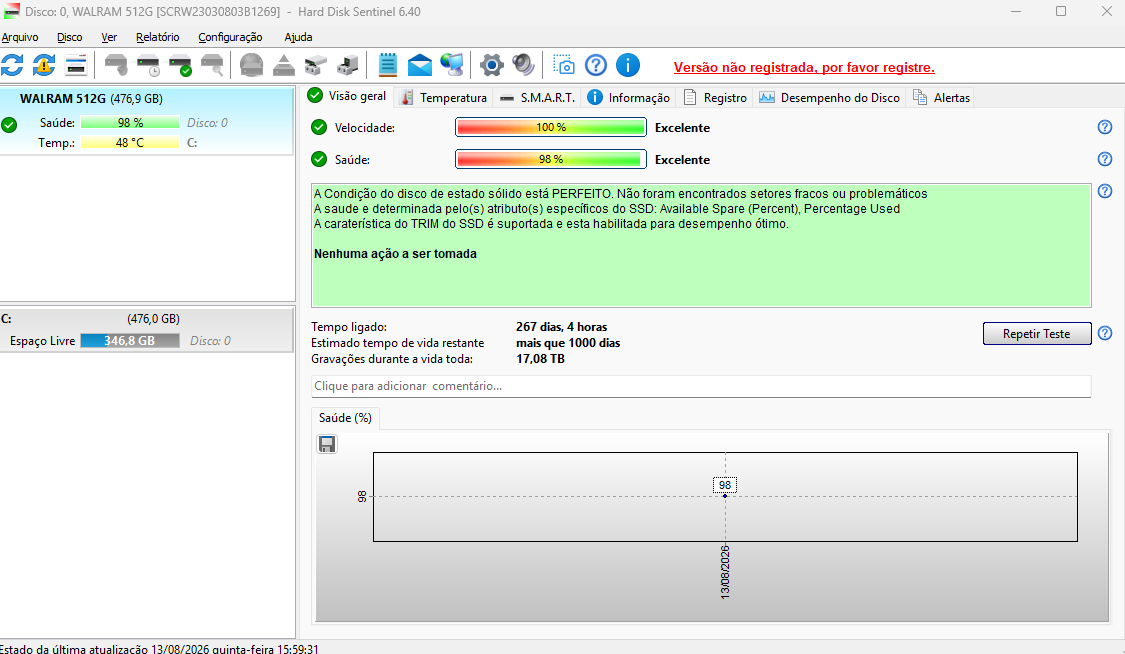The width and height of the screenshot is (1125, 654).
Task: Switch to the S.M.A.R.T. tab
Action: point(538,98)
